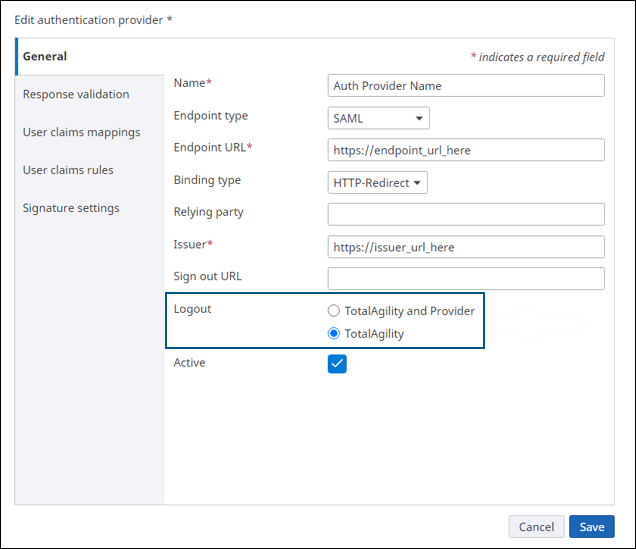Expand the Endpoint type SAML dropdown
The height and width of the screenshot is (549, 636).
(x=379, y=118)
